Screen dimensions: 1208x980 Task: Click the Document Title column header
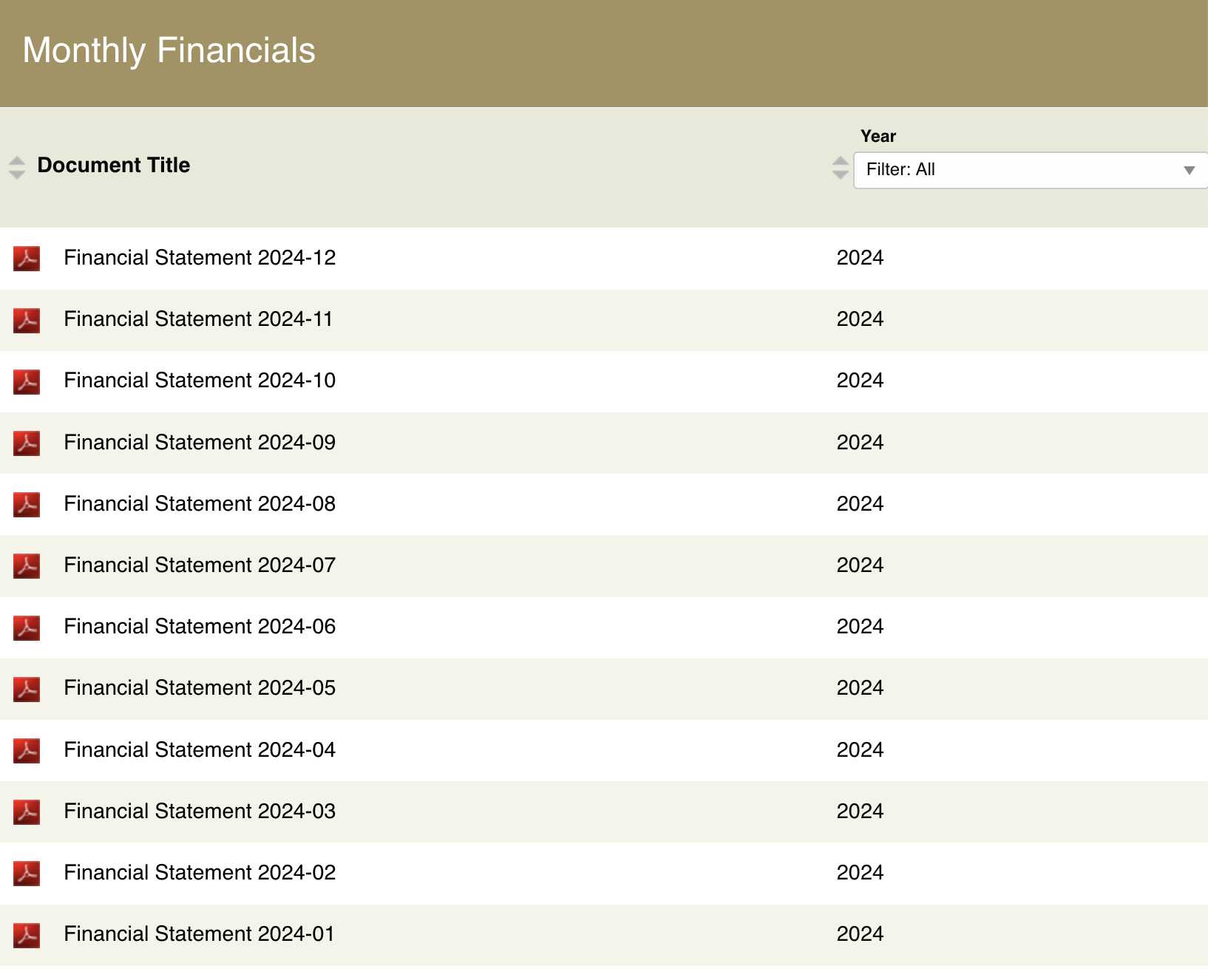click(114, 165)
